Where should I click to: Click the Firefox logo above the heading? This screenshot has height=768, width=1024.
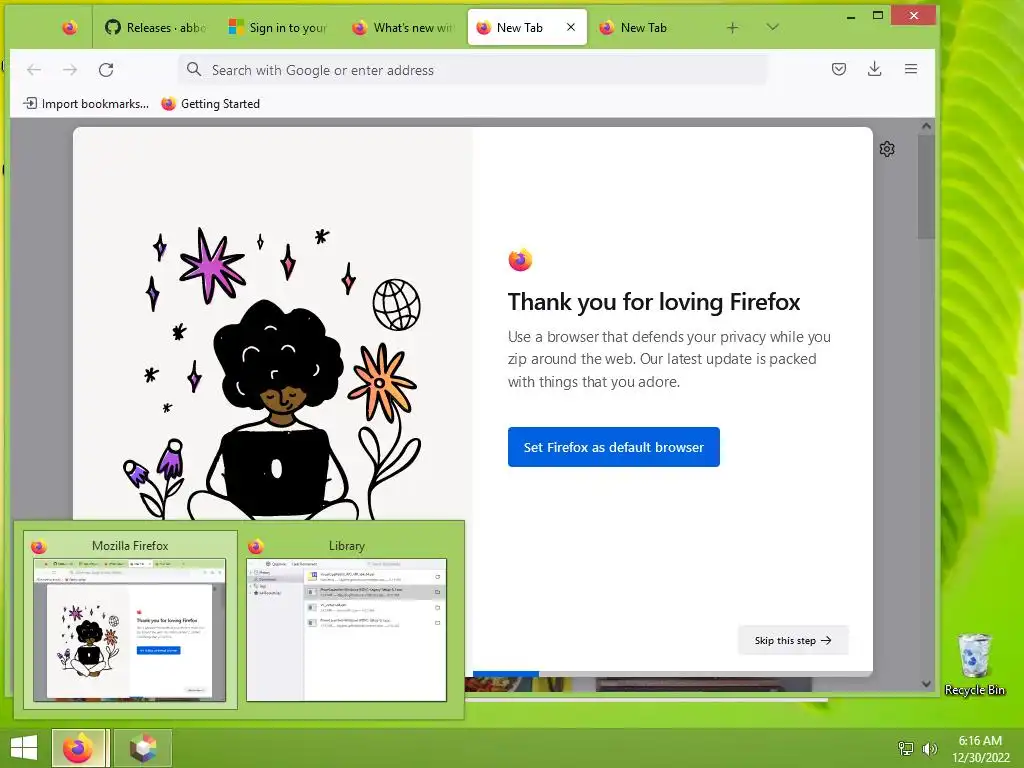pyautogui.click(x=520, y=260)
